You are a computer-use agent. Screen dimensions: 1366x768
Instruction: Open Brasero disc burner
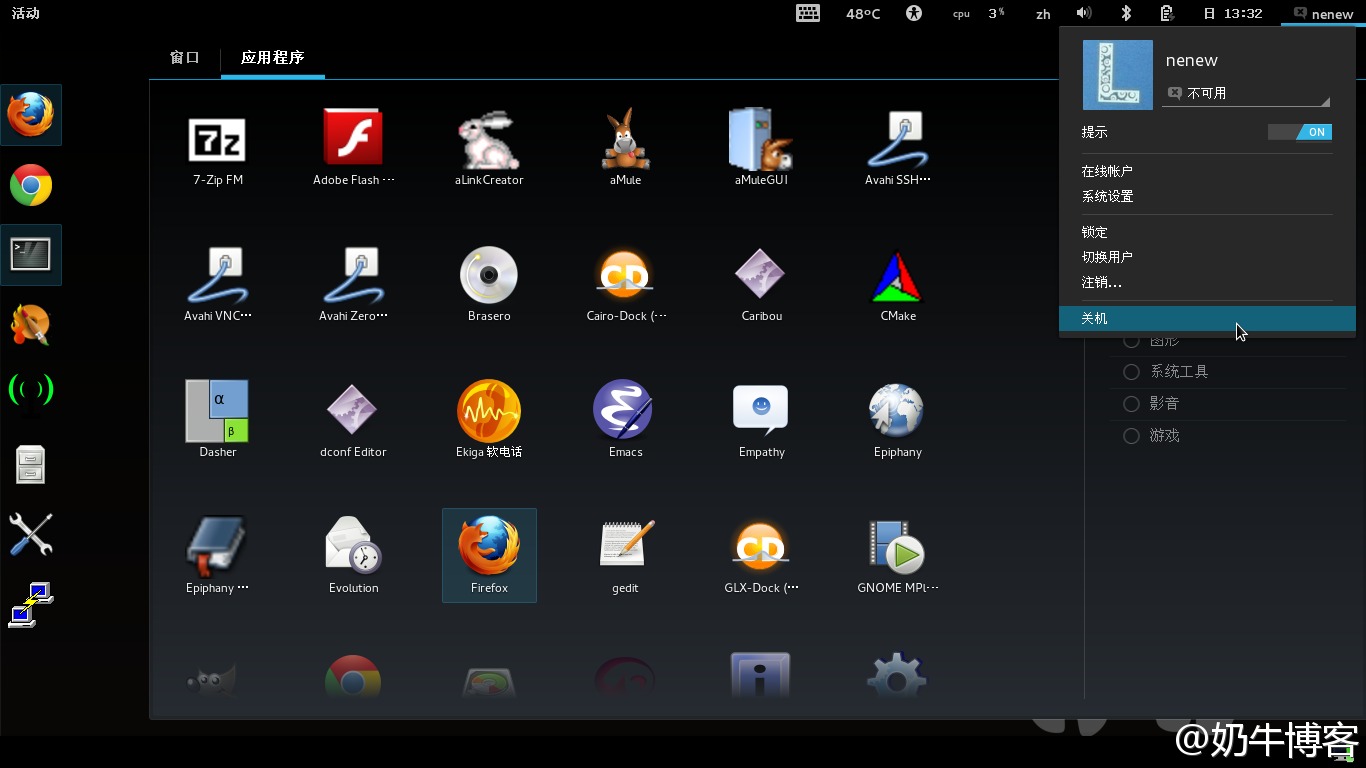[x=489, y=273]
